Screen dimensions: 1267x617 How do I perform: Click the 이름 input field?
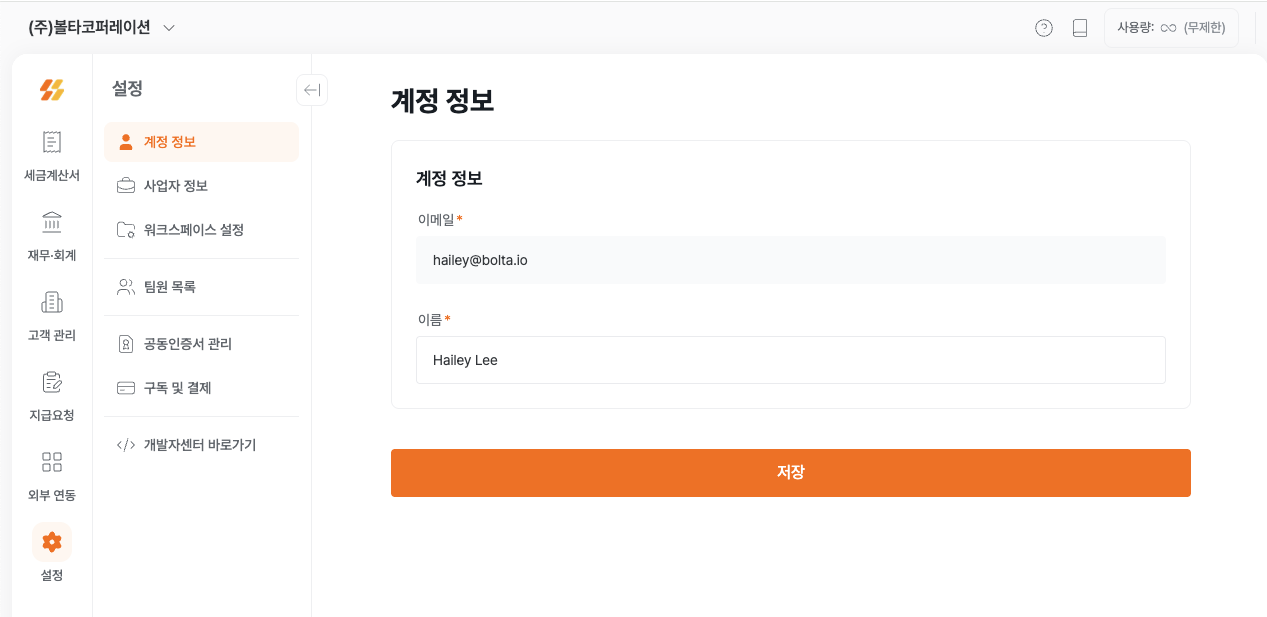[790, 360]
